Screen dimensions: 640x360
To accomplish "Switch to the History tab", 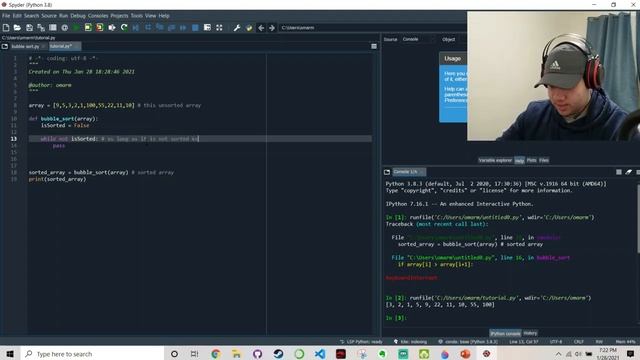I will (x=530, y=333).
